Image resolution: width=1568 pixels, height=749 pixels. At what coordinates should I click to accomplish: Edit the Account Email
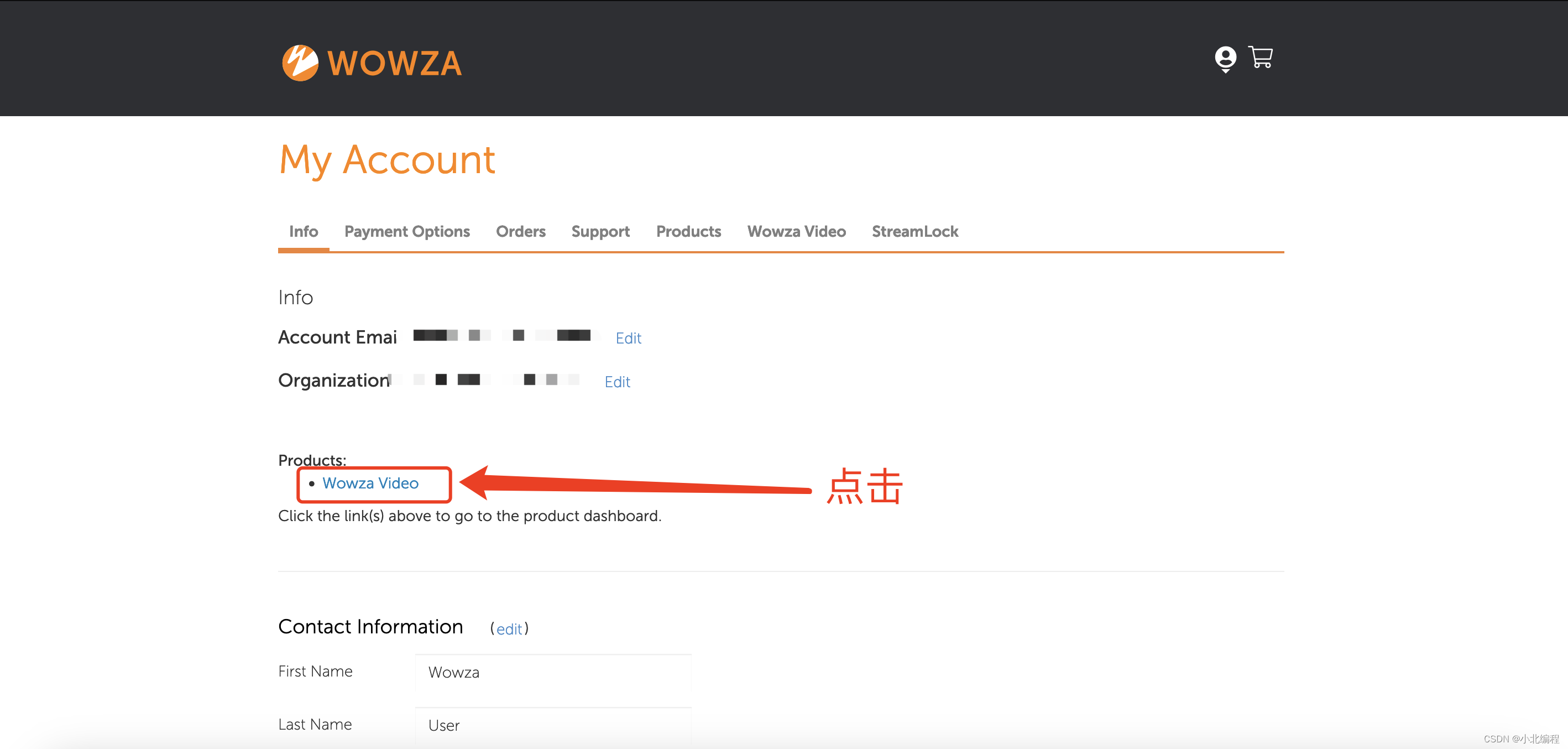[x=628, y=338]
